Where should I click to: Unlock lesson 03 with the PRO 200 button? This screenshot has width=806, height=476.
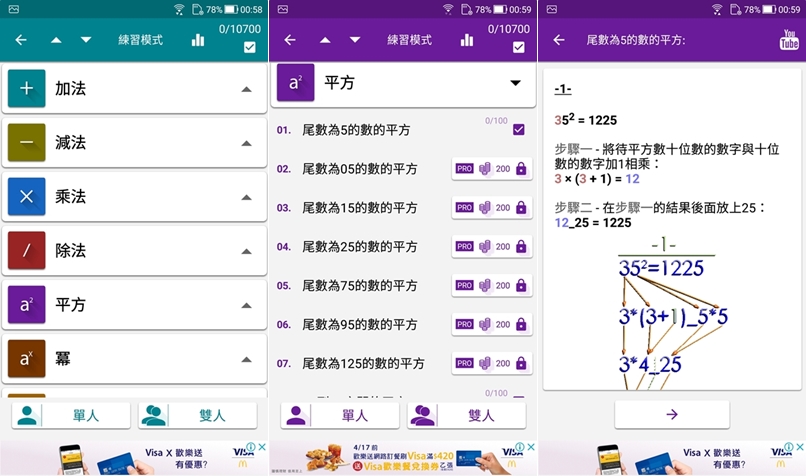(492, 208)
